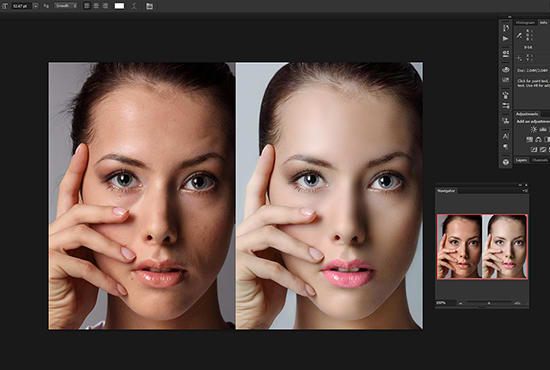Image resolution: width=550 pixels, height=370 pixels.
Task: Click the crosshair coordinates icon in Info panel
Action: (519, 58)
